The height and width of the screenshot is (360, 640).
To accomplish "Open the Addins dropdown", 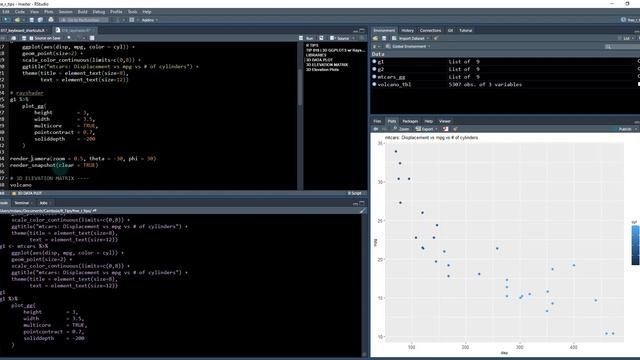I will click(149, 20).
